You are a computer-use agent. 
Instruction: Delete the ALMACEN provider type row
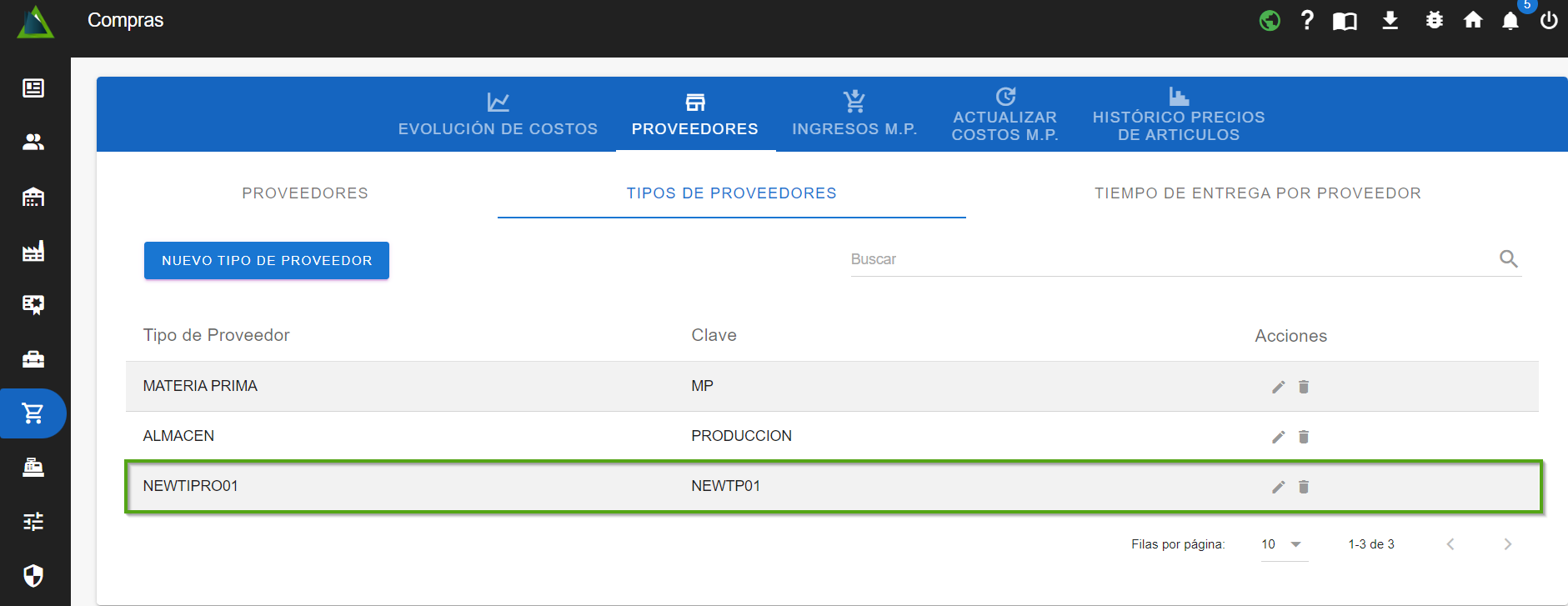[x=1304, y=437]
